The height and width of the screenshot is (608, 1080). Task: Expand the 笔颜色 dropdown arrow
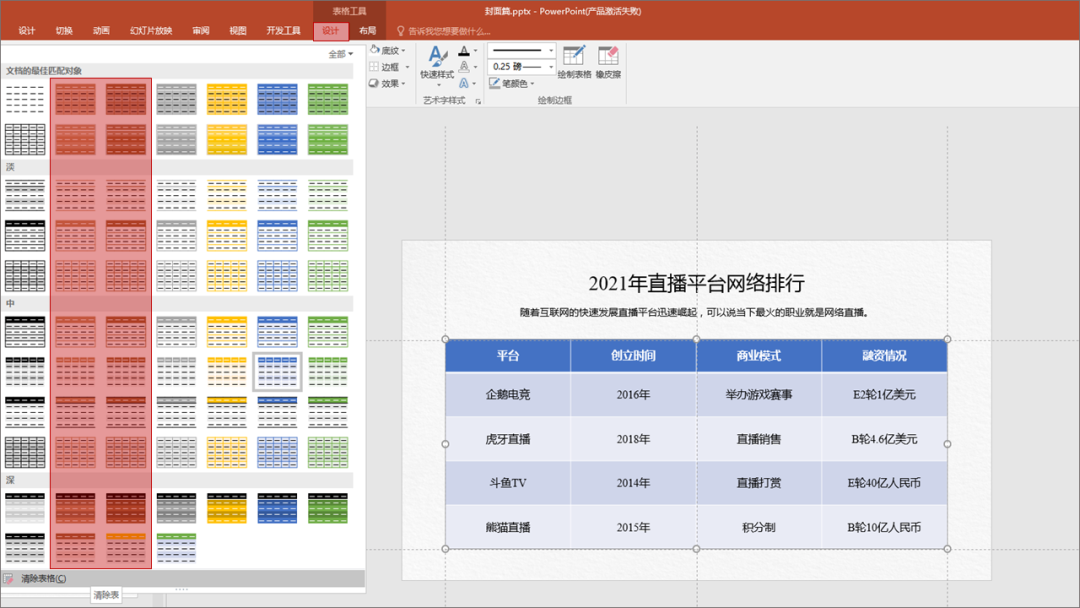click(x=532, y=83)
